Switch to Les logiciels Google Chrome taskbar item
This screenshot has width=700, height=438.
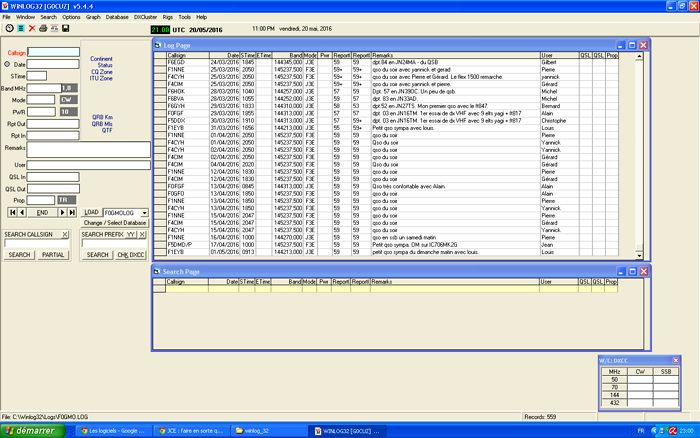114,431
